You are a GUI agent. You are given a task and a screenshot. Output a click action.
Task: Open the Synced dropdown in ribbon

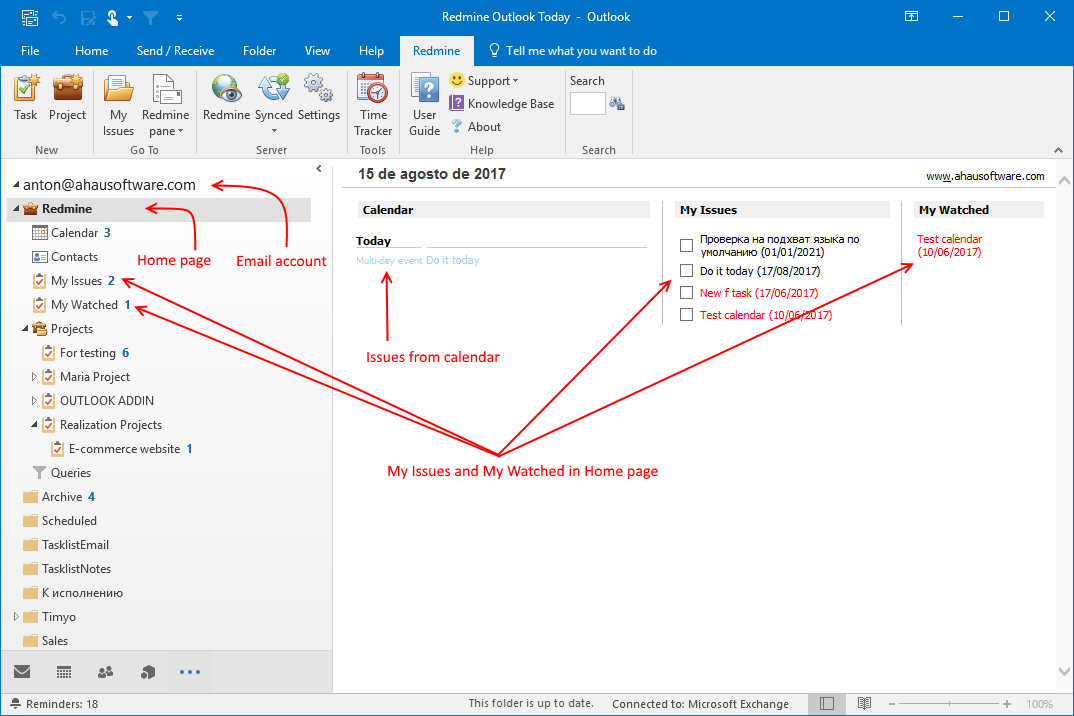pyautogui.click(x=273, y=106)
